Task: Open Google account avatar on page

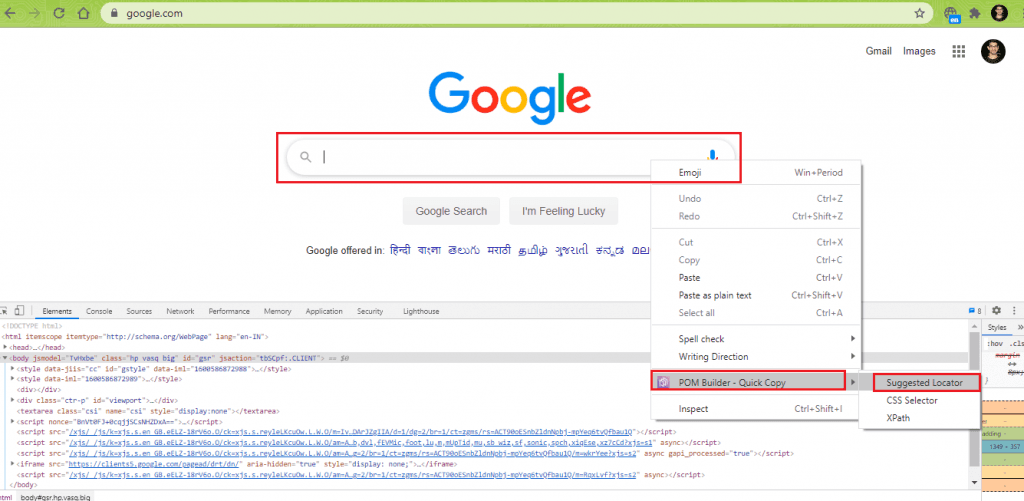Action: click(x=993, y=51)
